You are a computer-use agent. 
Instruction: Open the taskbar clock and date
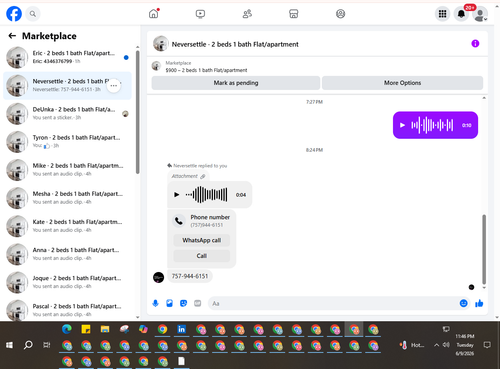tap(465, 345)
